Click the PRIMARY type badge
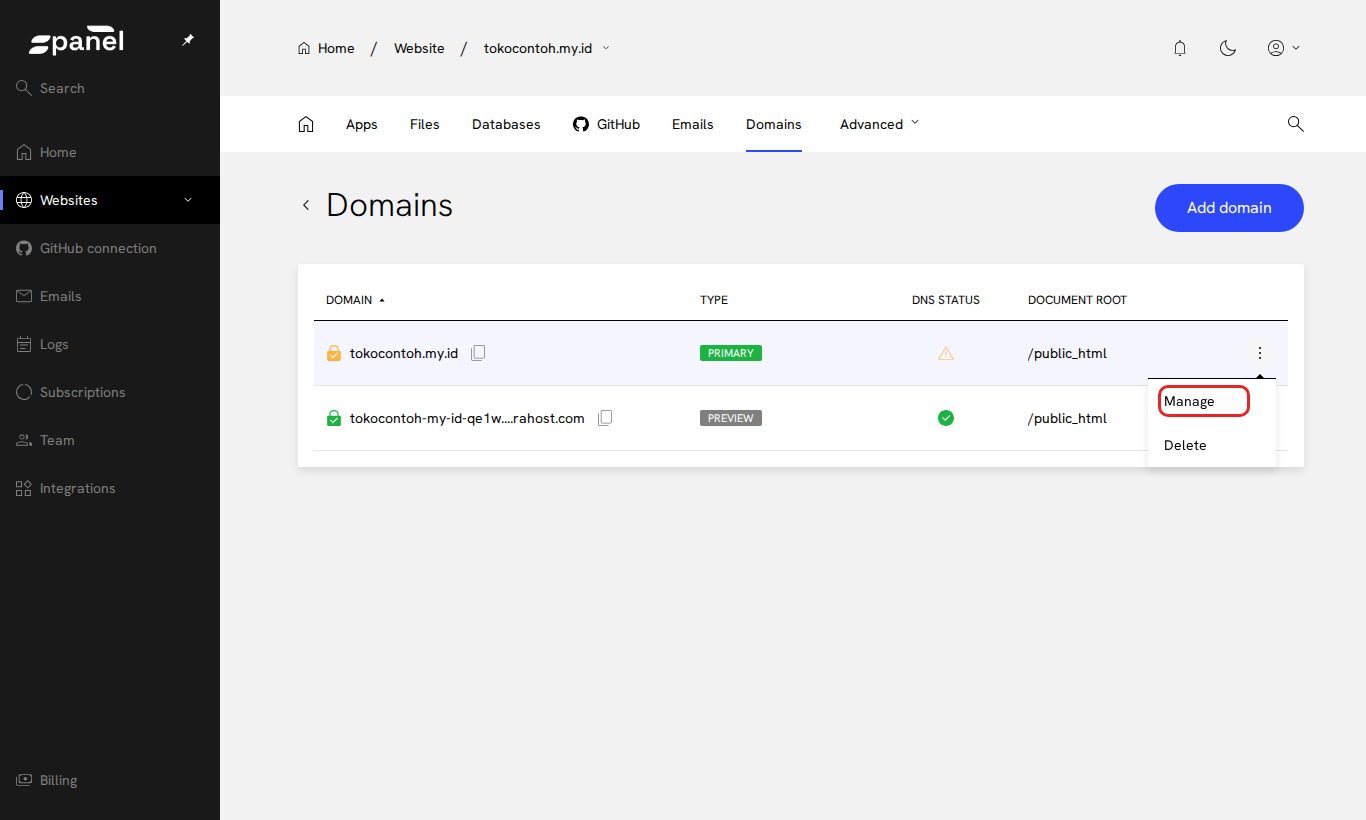Image resolution: width=1366 pixels, height=820 pixels. point(731,353)
